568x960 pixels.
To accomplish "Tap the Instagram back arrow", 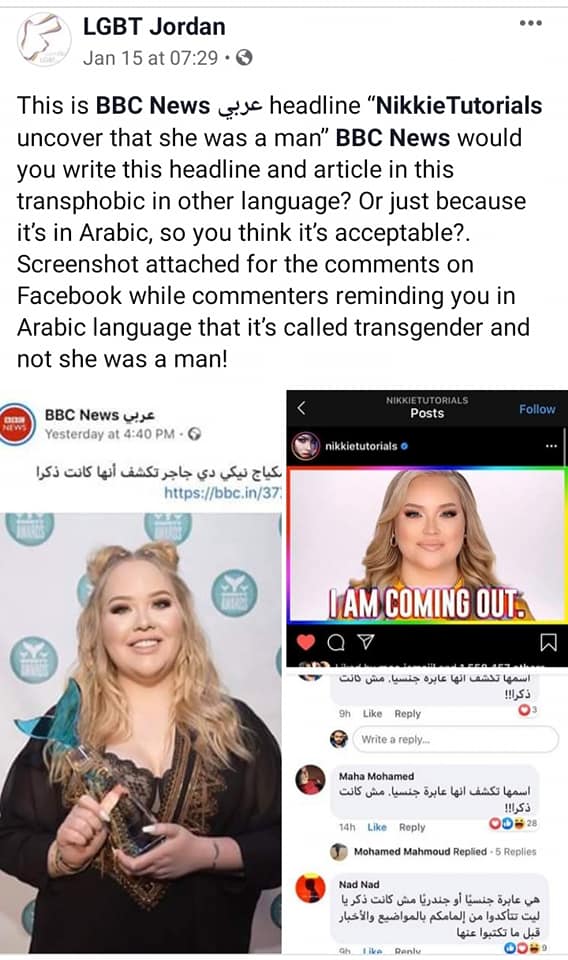I will [301, 408].
